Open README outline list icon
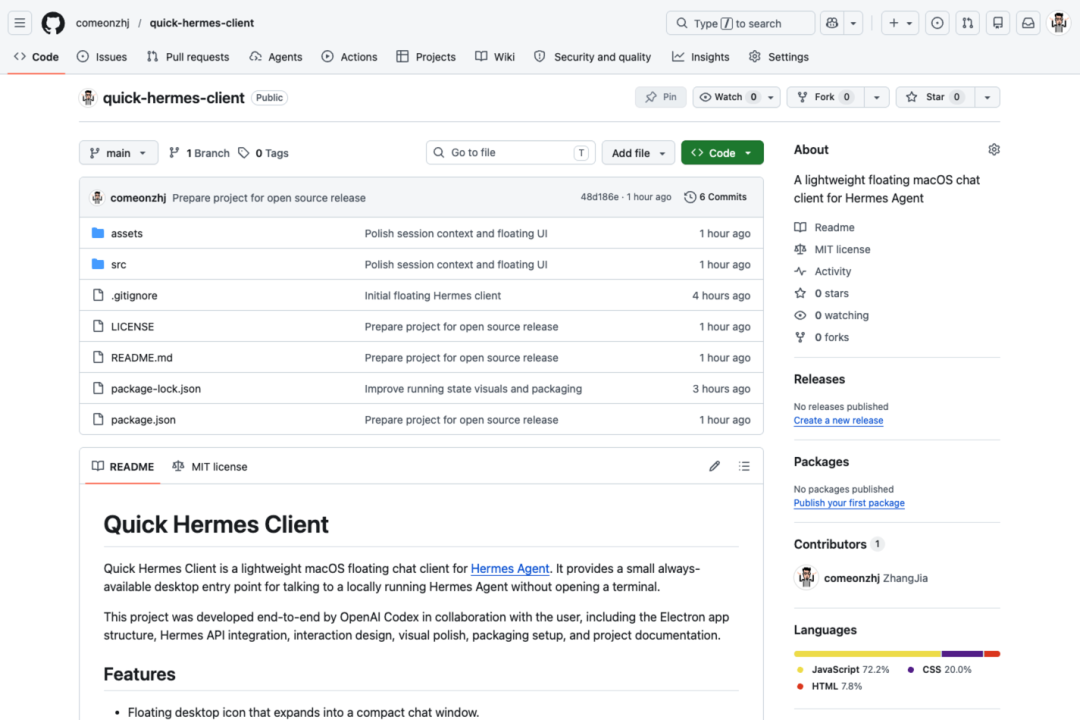 pyautogui.click(x=745, y=466)
